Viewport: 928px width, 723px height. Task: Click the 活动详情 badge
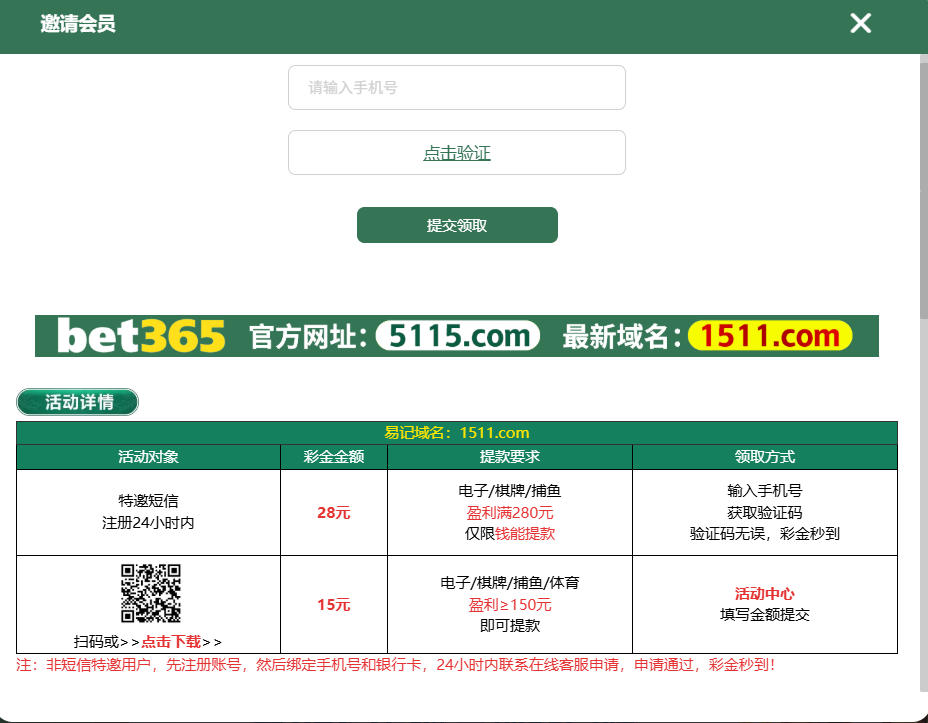[78, 402]
